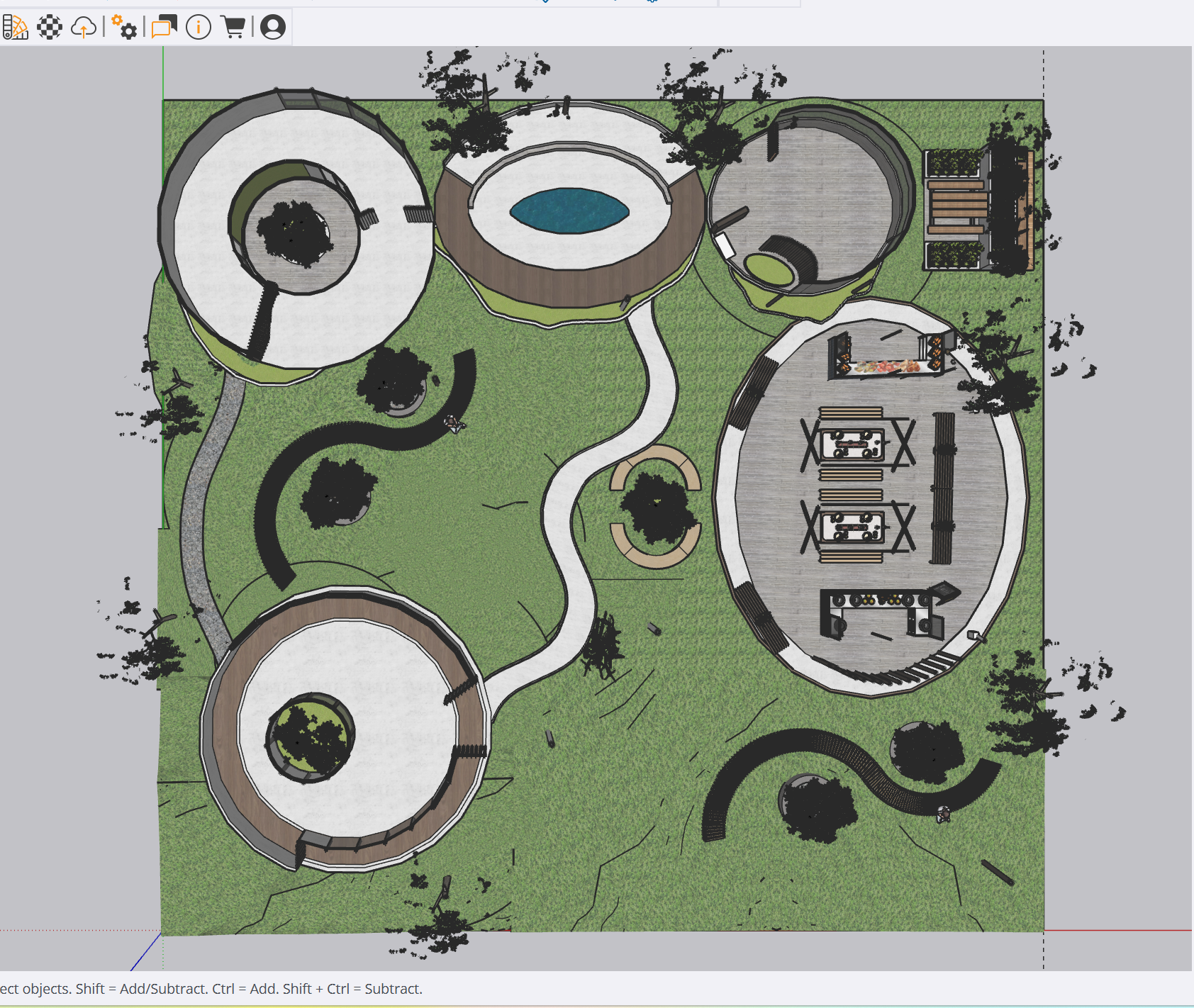Click the food display counter on the oval deck
Screen dimensions: 1194x1008
pos(886,364)
